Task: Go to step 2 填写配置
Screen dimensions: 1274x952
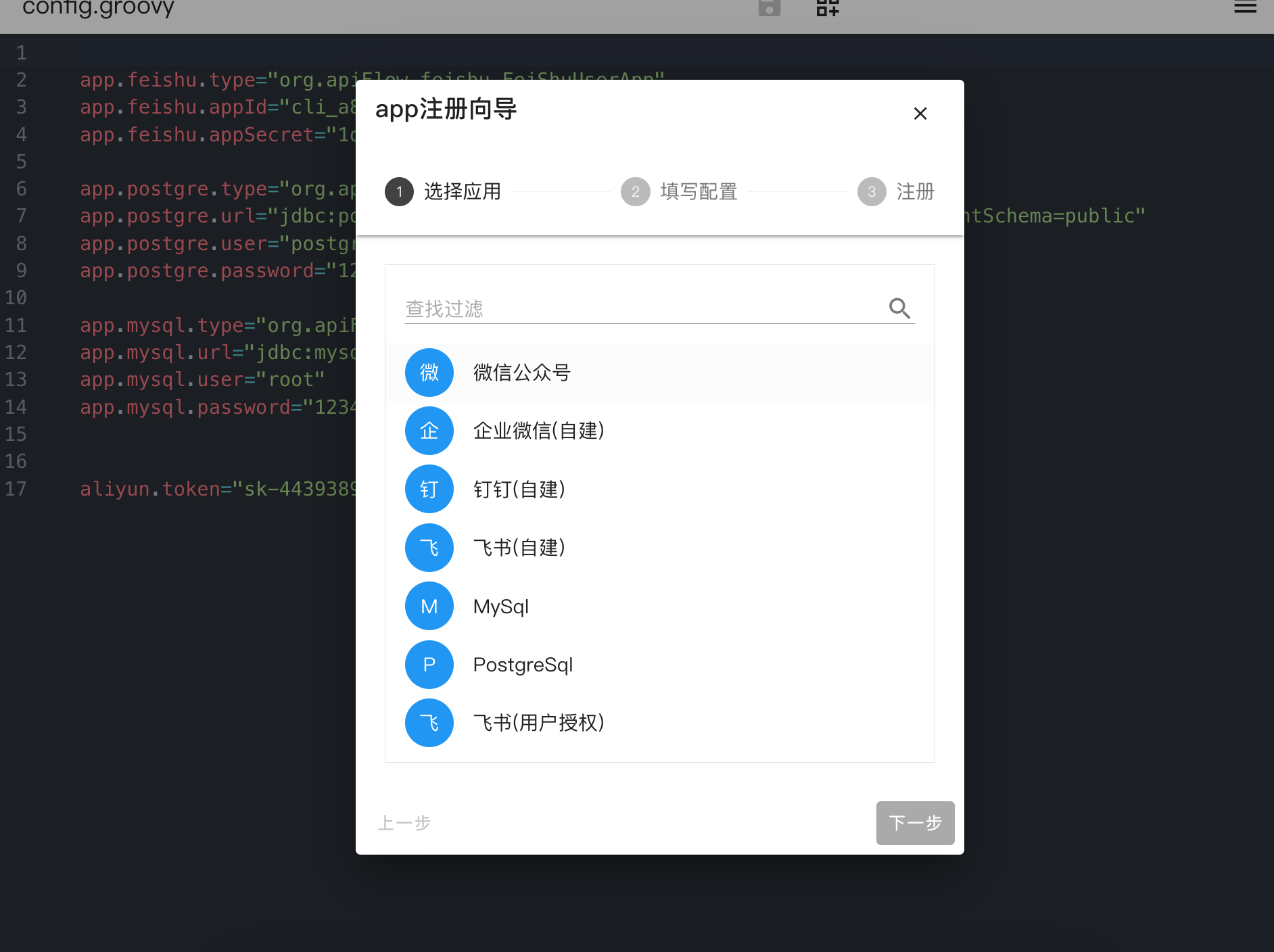Action: [x=680, y=192]
